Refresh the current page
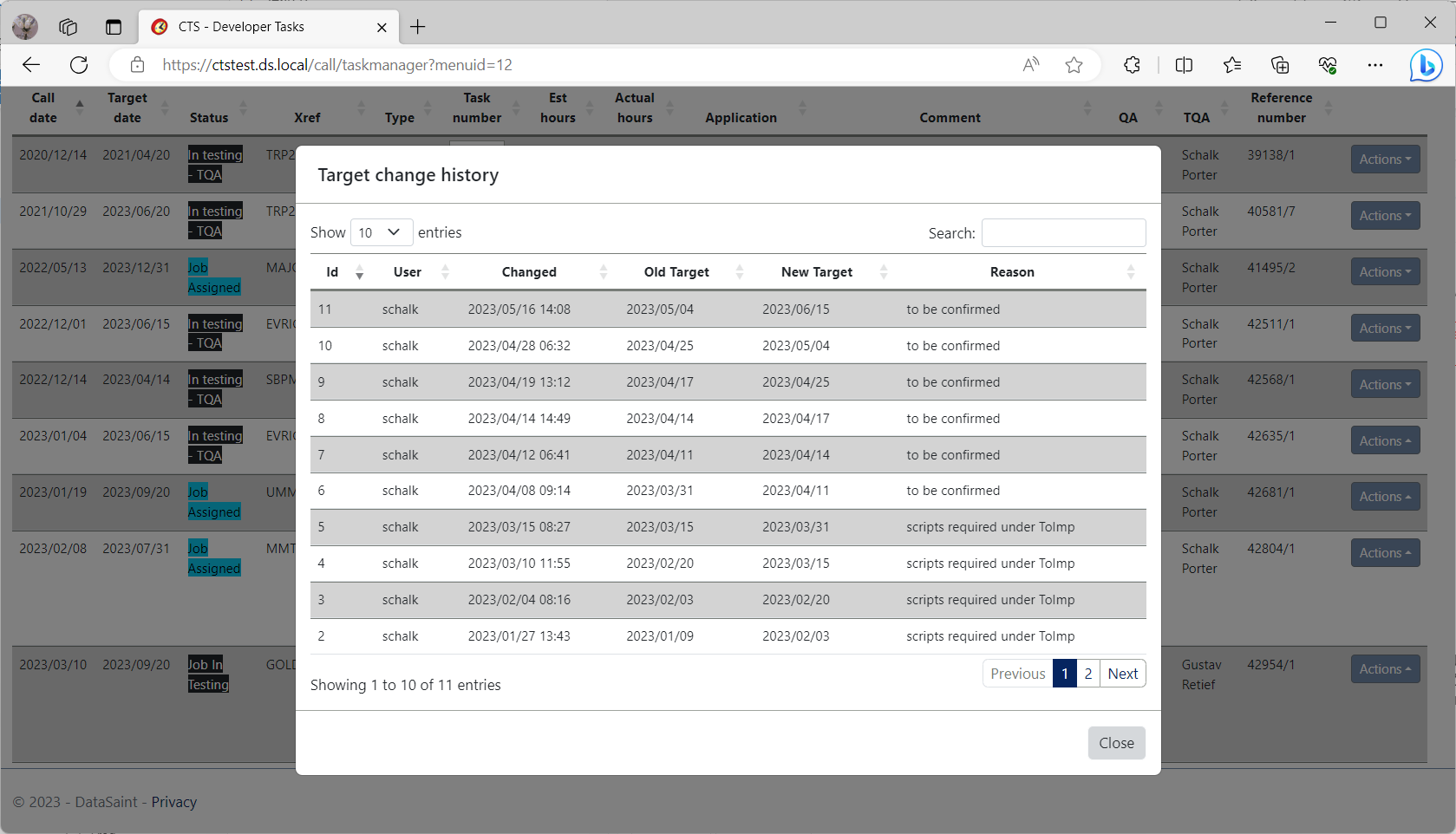This screenshot has height=834, width=1456. [x=79, y=65]
